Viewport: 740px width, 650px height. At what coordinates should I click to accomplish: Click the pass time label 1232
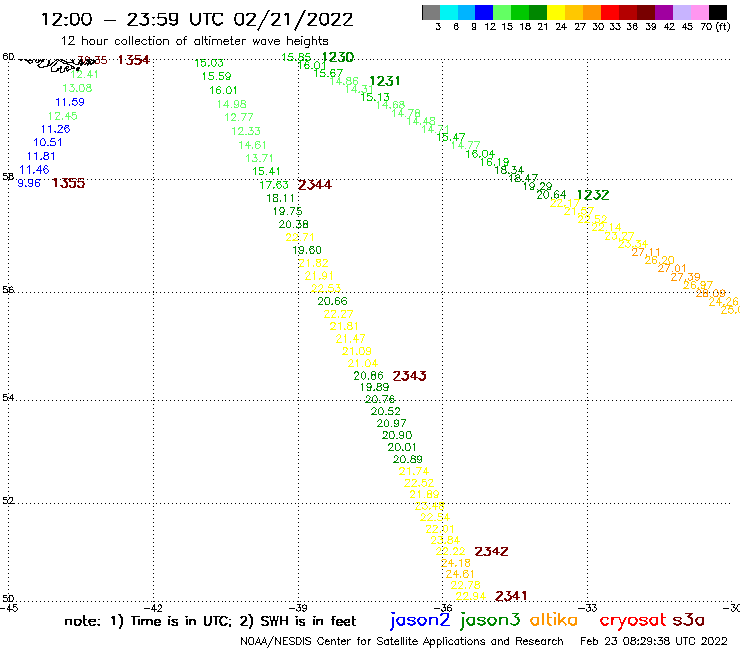593,195
